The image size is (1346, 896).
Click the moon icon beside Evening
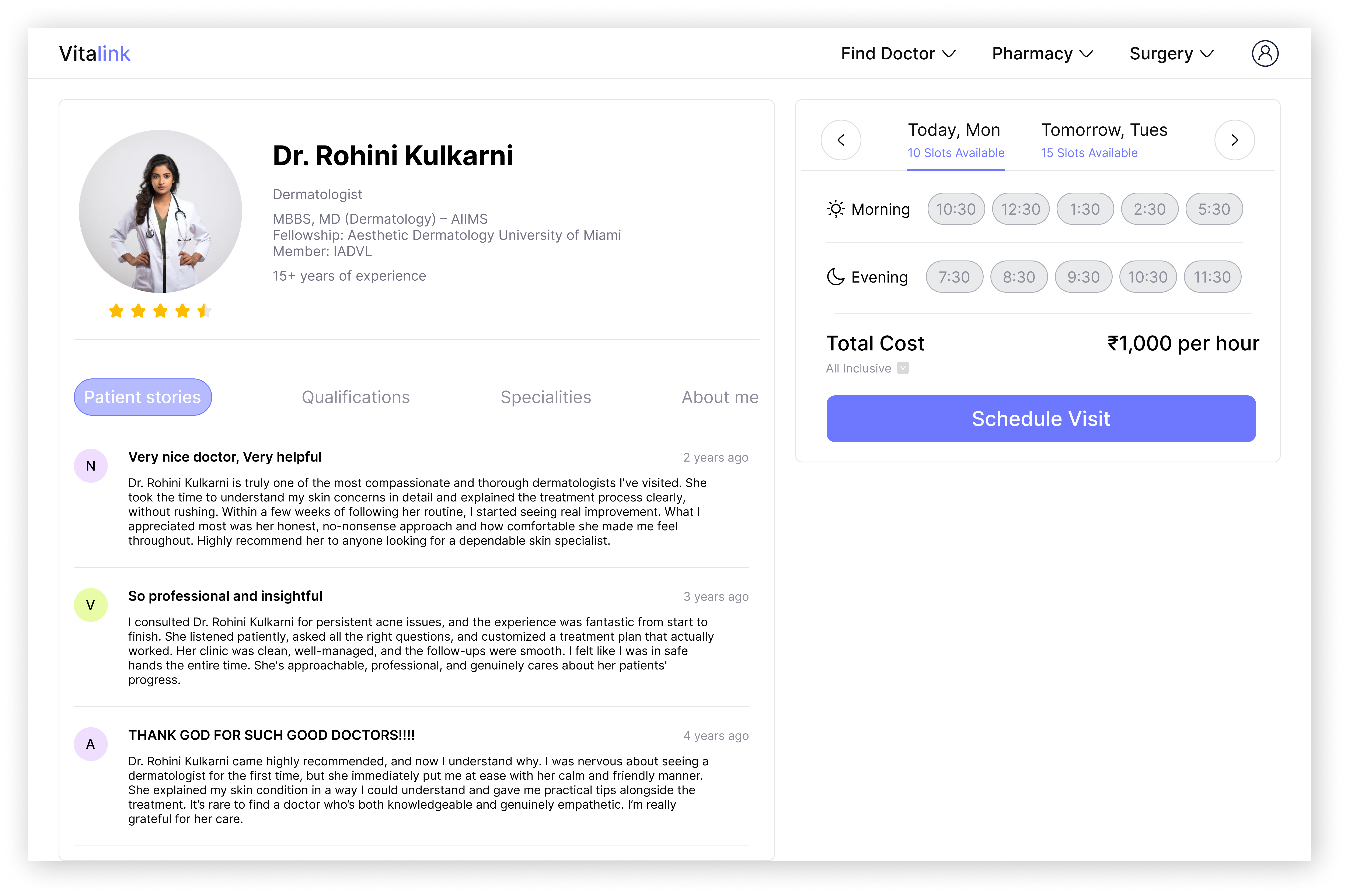coord(836,277)
